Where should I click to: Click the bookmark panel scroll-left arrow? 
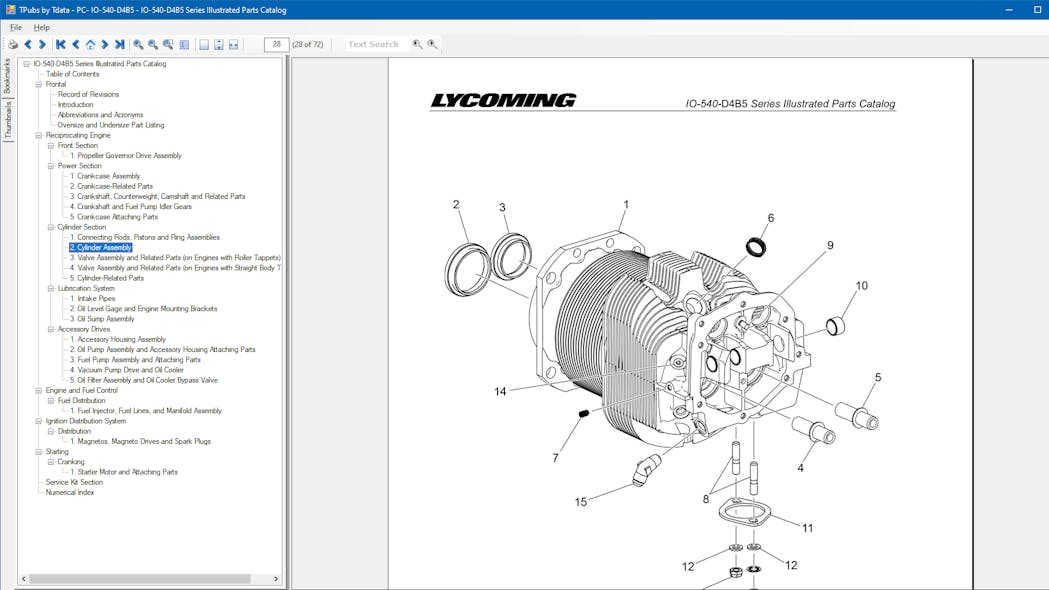click(23, 579)
